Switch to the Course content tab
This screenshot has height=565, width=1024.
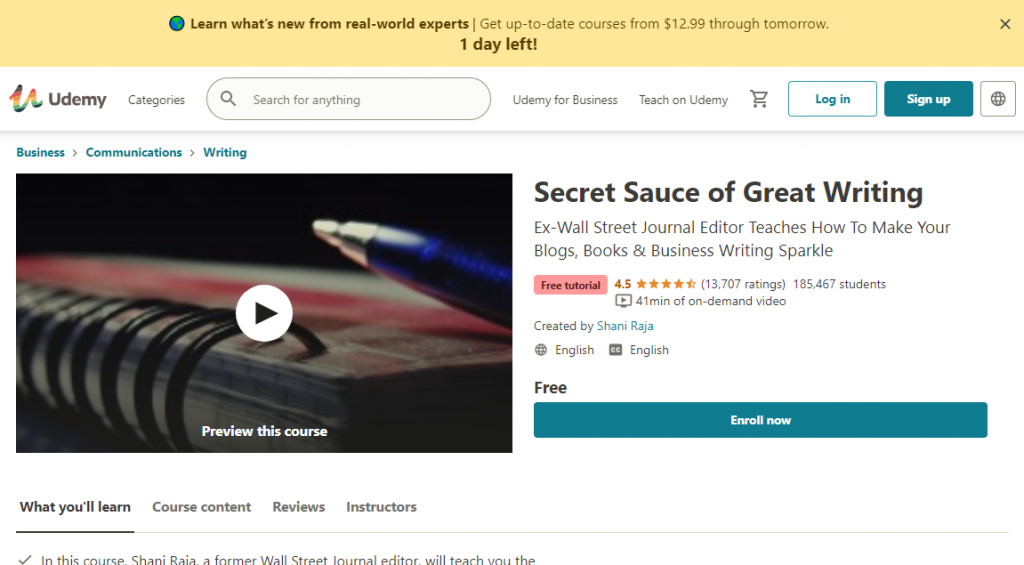pos(201,507)
